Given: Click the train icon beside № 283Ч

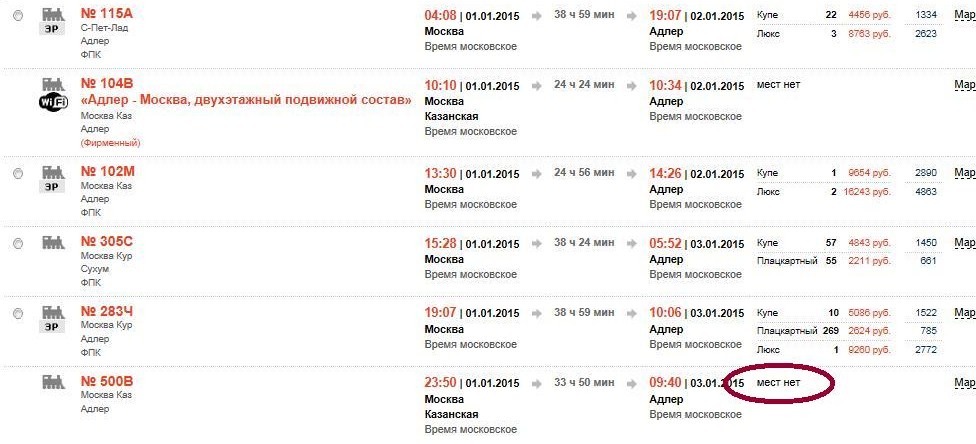Looking at the screenshot, I should click(x=51, y=312).
